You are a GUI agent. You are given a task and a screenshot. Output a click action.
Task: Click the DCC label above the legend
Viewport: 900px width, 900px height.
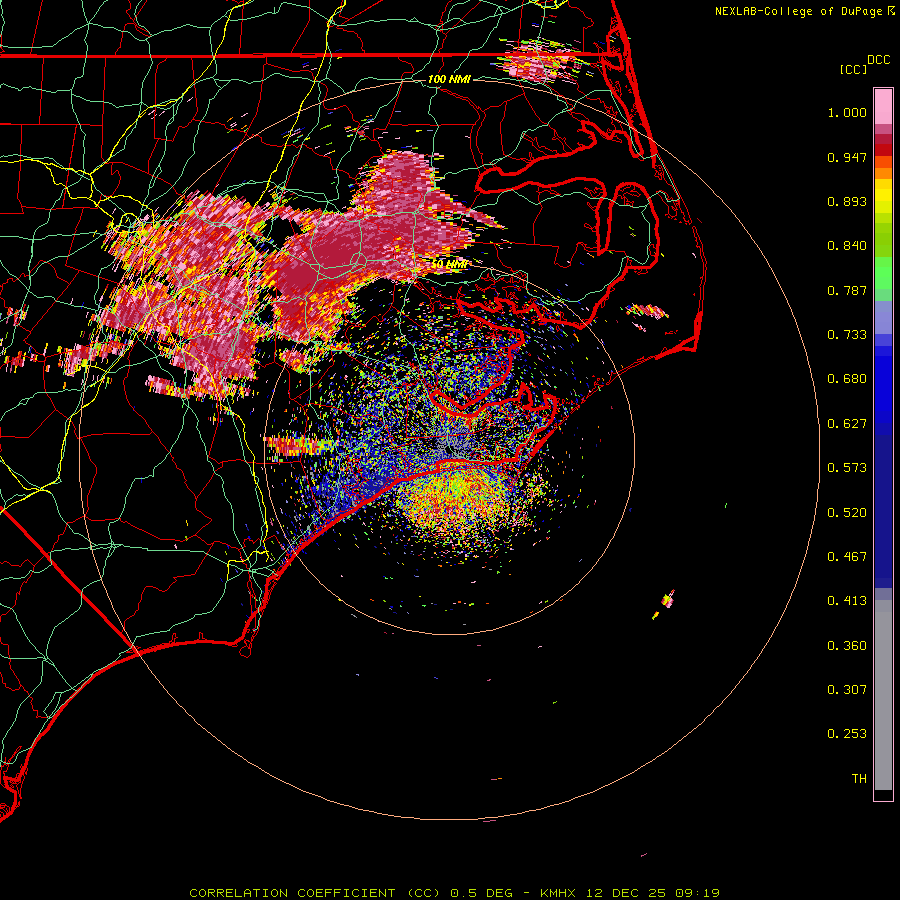tap(878, 60)
